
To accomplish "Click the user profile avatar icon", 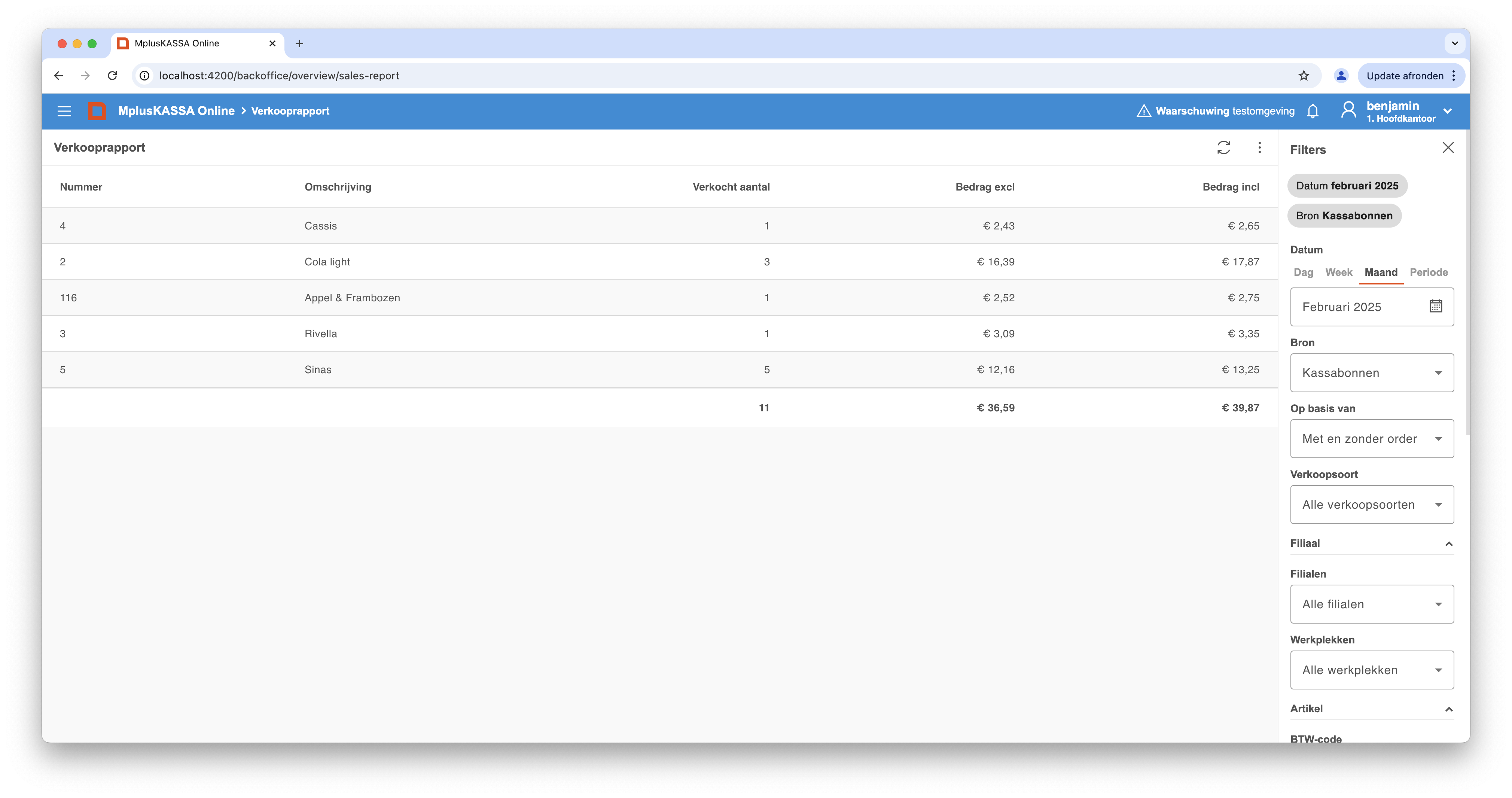I will (1348, 110).
